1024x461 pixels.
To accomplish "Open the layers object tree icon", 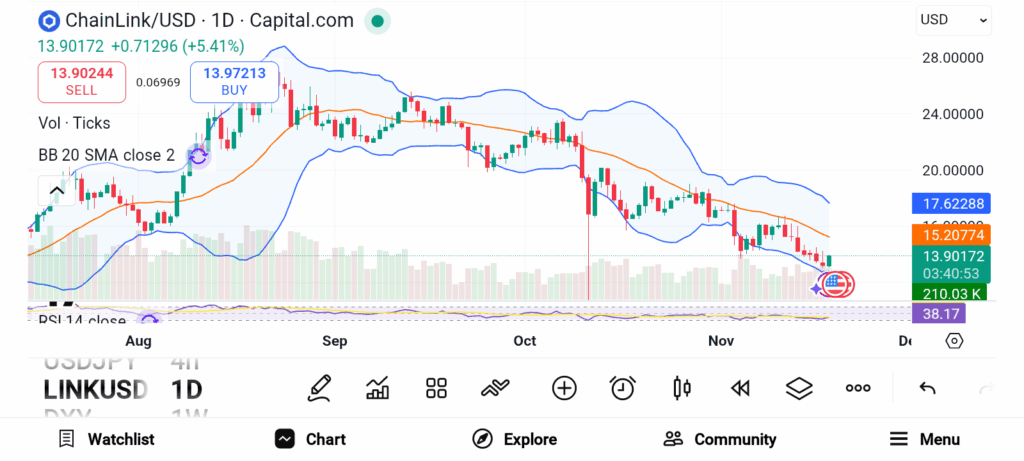I will click(798, 388).
